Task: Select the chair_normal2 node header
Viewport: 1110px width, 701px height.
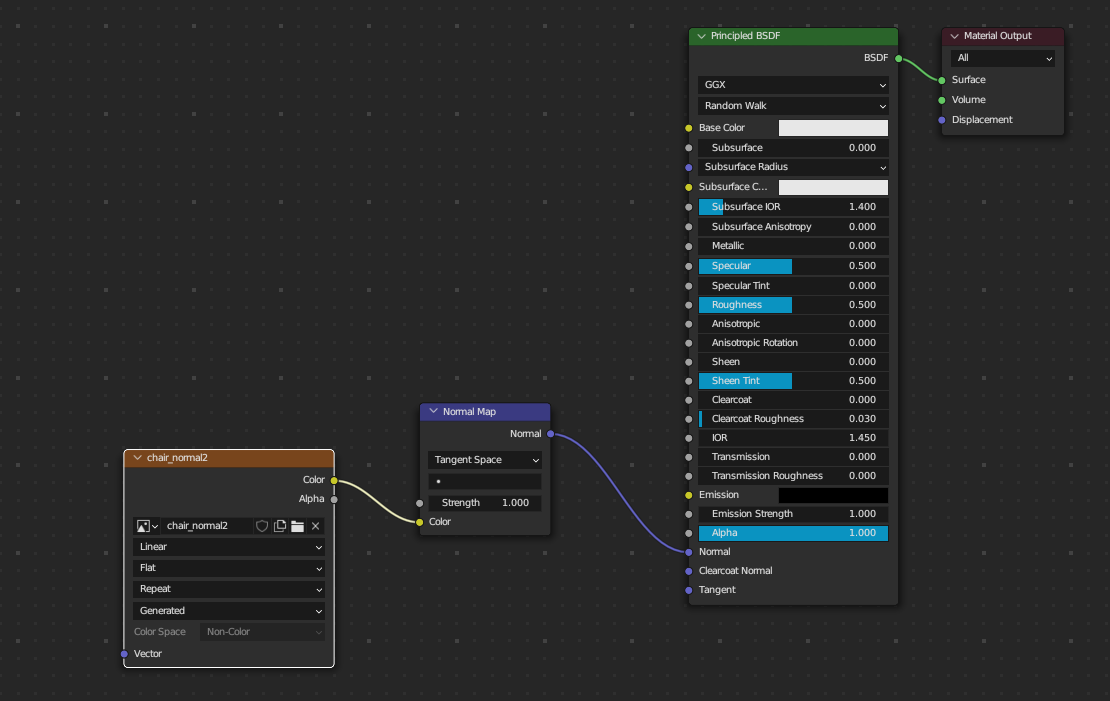Action: coord(229,458)
